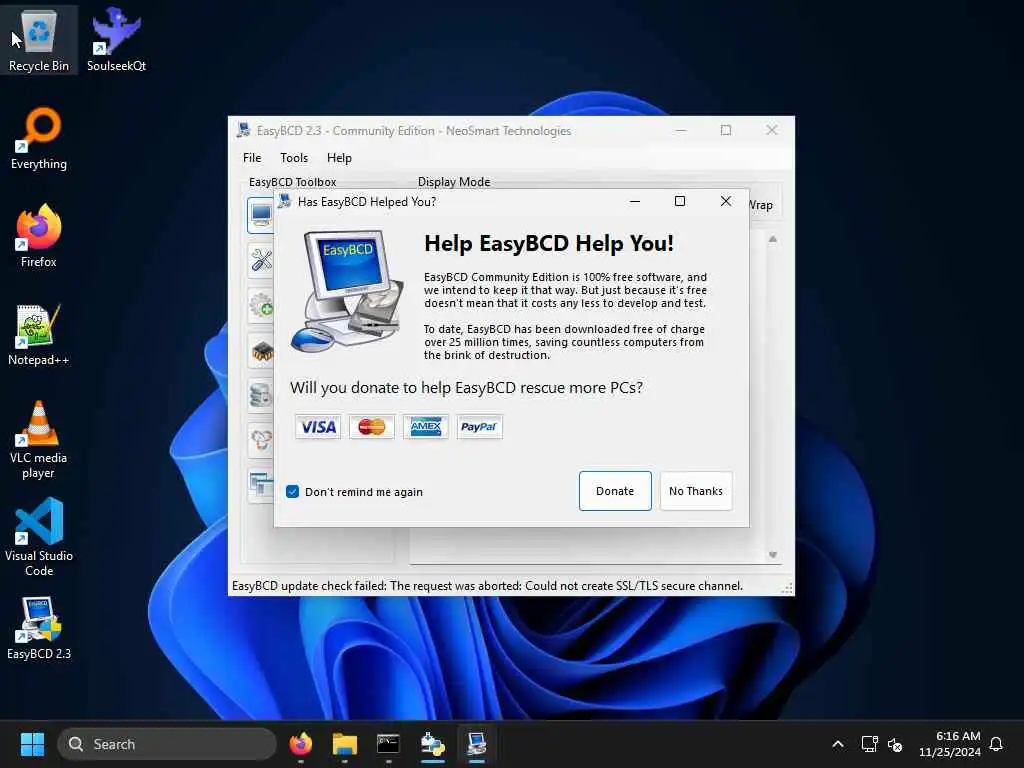Click 'Will you donate' question text
The image size is (1024, 768).
point(466,388)
